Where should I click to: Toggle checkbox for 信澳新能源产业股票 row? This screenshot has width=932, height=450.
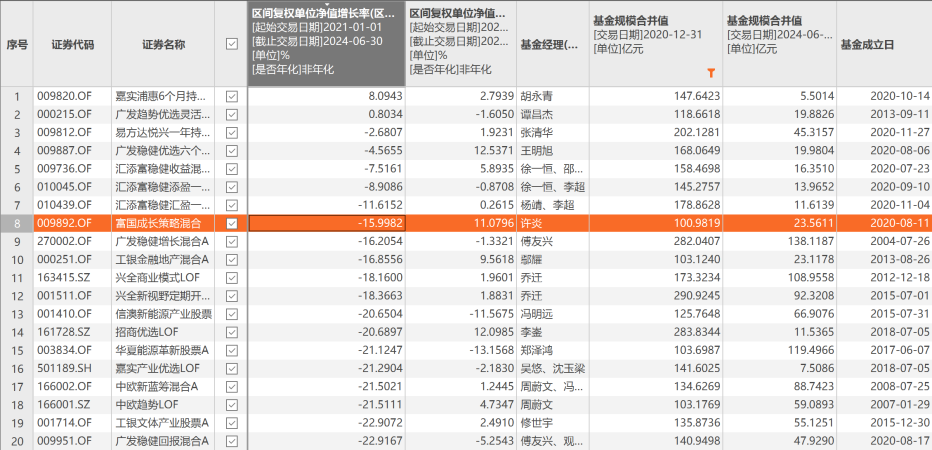pyautogui.click(x=232, y=314)
